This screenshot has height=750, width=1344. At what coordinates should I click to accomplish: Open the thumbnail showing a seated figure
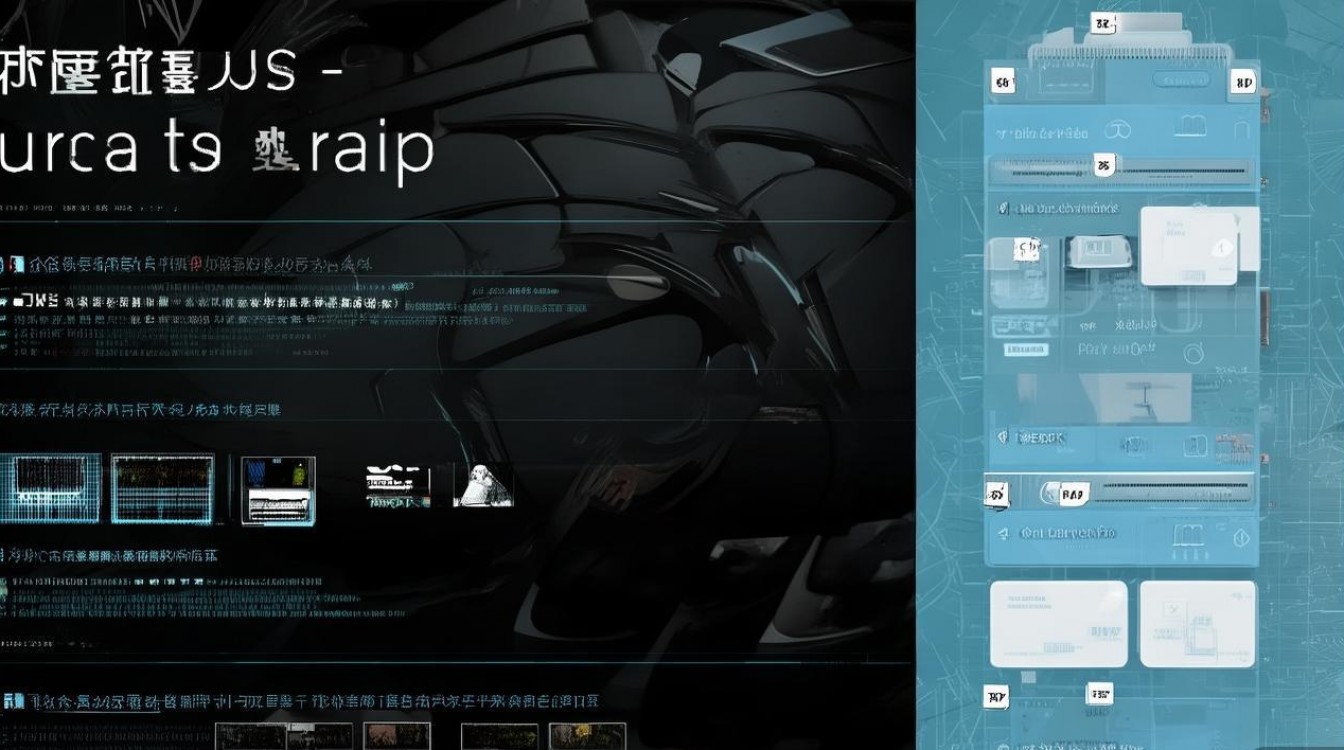(x=484, y=485)
